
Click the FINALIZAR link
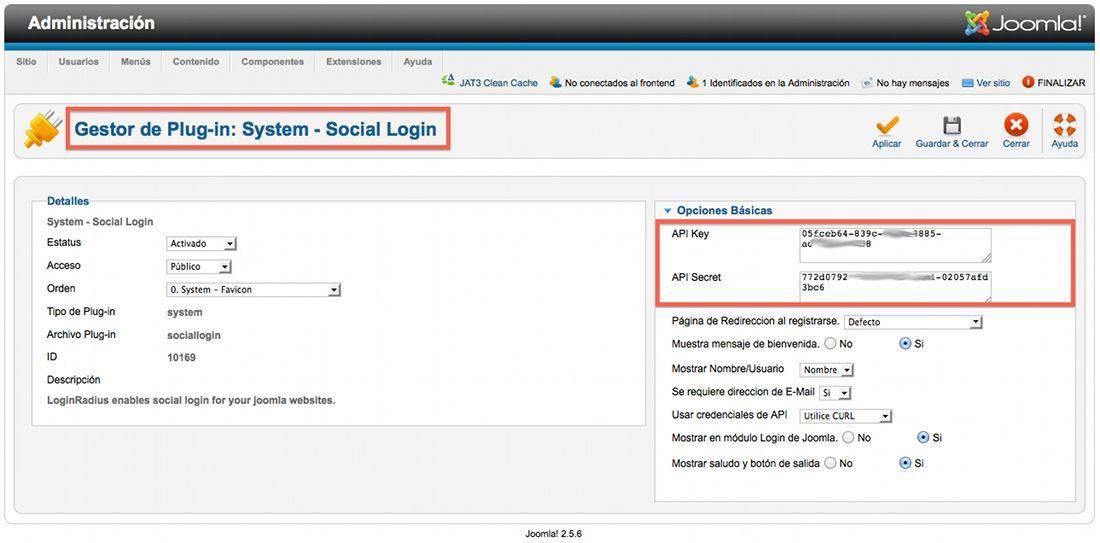(x=1061, y=83)
